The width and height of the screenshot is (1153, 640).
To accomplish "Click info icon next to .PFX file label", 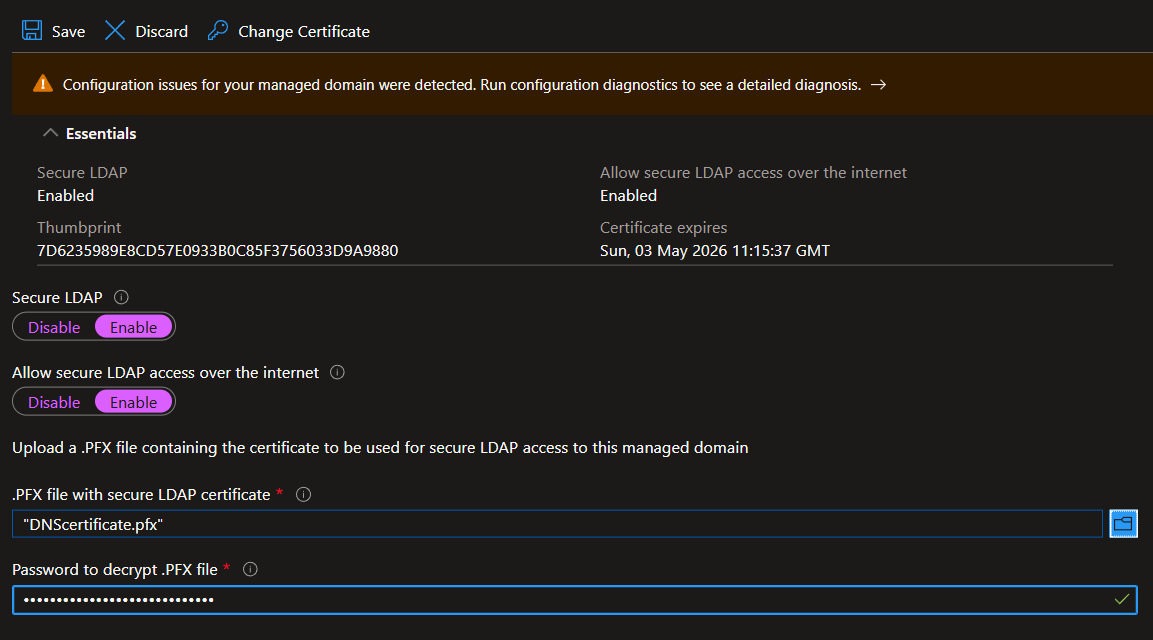I will [x=304, y=494].
